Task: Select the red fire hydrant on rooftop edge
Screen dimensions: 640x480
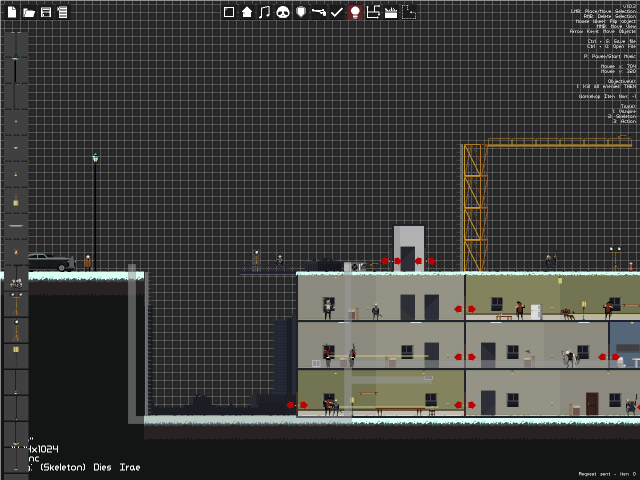Action: click(631, 267)
